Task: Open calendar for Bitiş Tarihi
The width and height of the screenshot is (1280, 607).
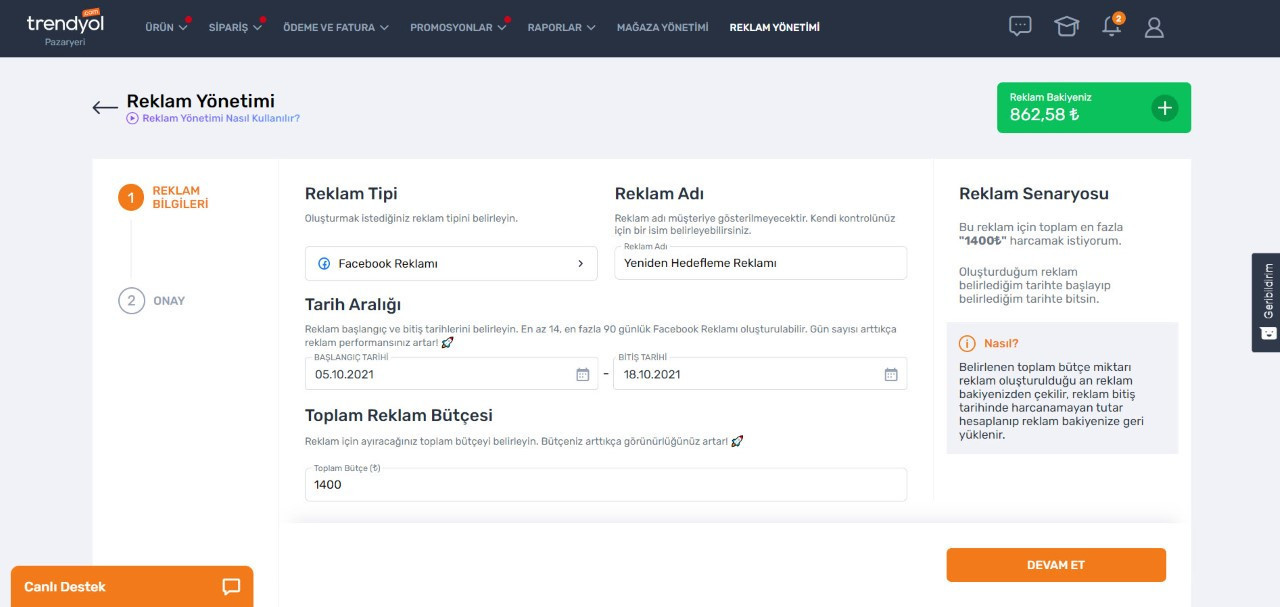Action: pos(890,375)
